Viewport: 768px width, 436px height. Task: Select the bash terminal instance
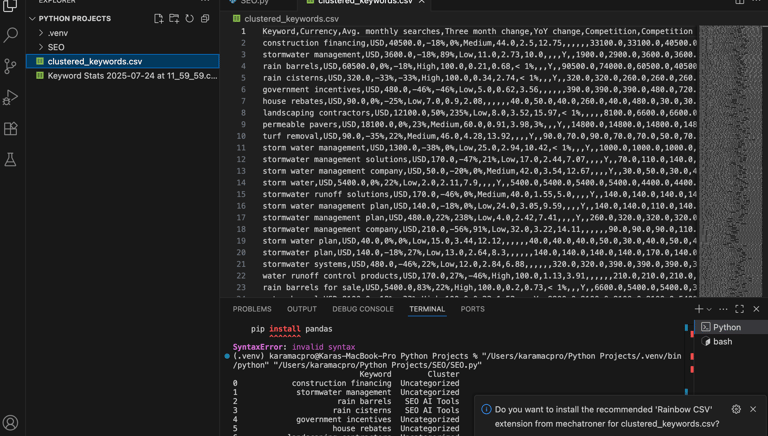[731, 341]
